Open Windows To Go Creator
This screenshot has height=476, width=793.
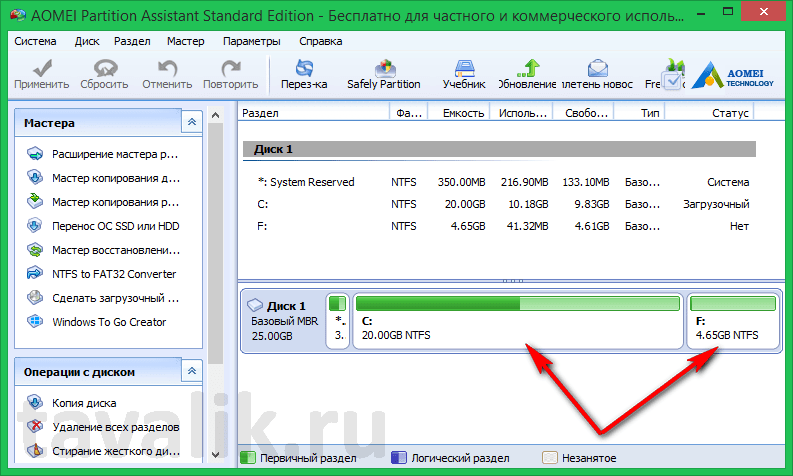tap(109, 322)
